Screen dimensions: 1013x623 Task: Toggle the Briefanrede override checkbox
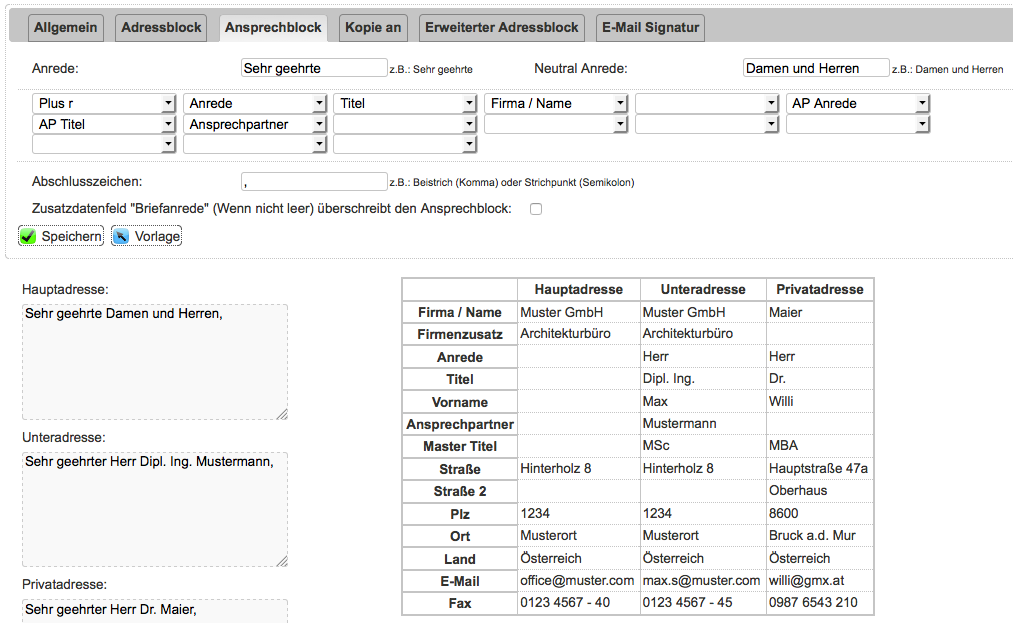coord(536,209)
